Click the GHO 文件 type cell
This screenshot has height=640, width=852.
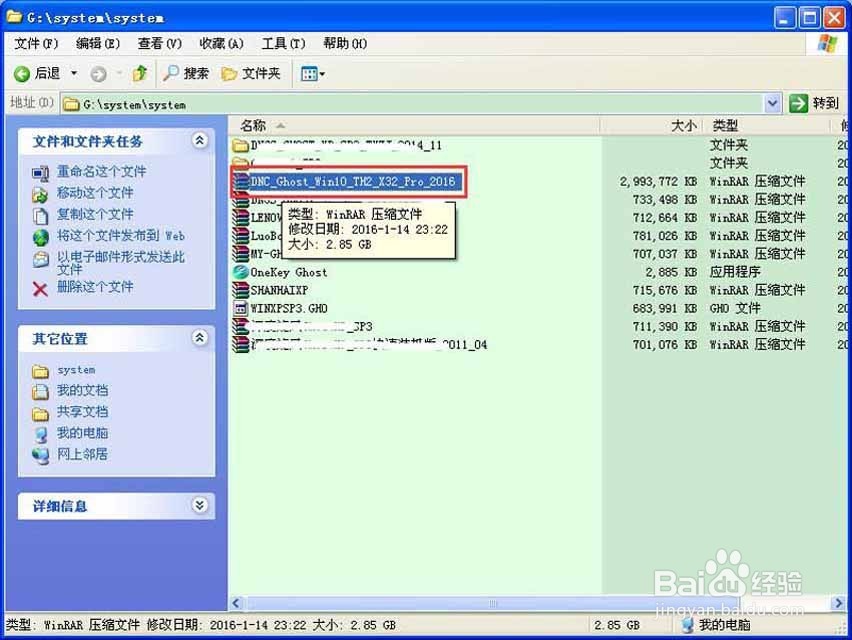735,309
